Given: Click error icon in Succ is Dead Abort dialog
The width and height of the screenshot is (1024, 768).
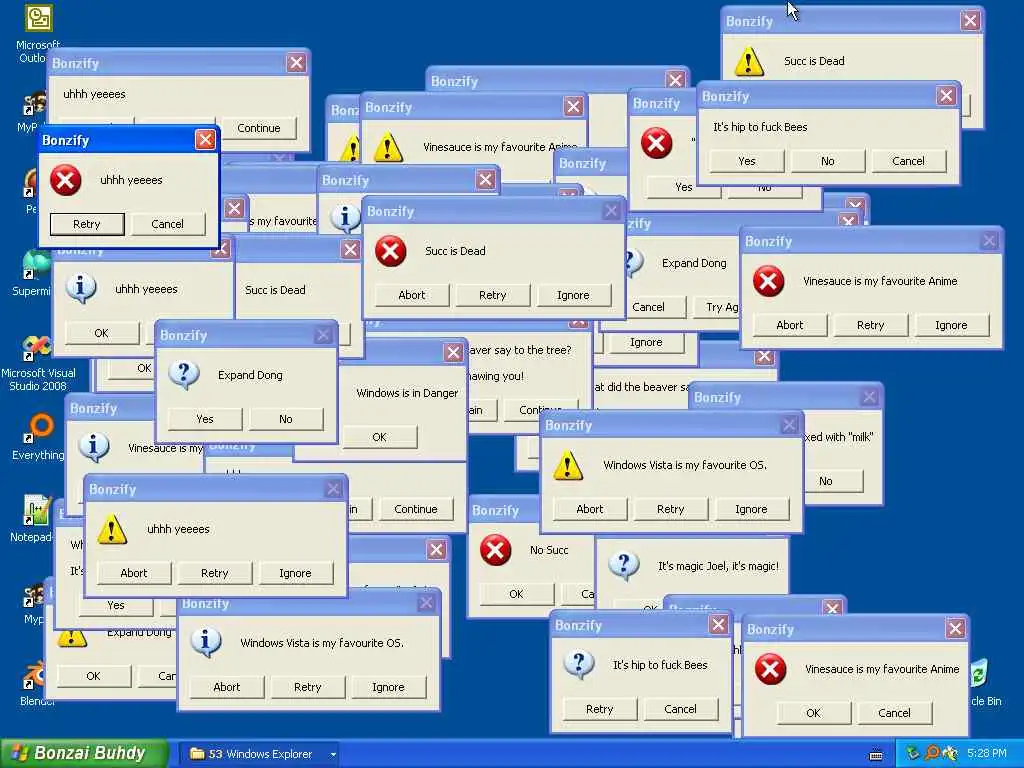Looking at the screenshot, I should pyautogui.click(x=391, y=251).
